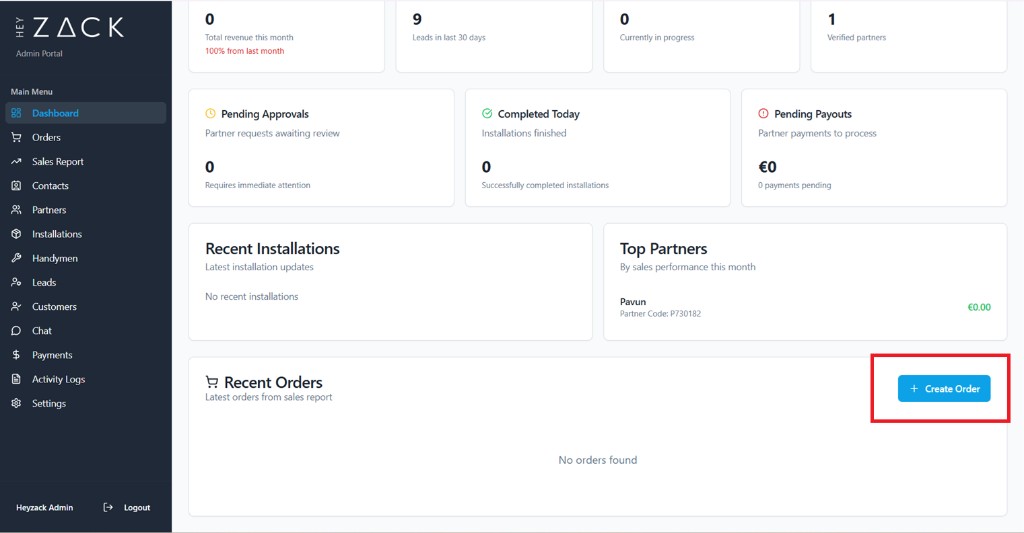The width and height of the screenshot is (1024, 533).
Task: Select Payments in the main menu
Action: coord(86,355)
